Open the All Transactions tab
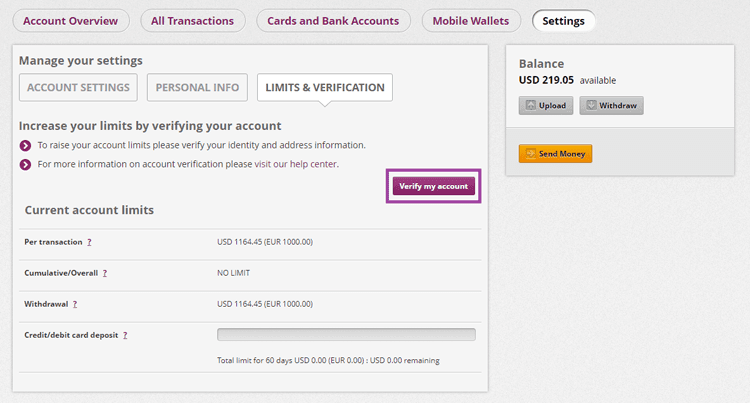The height and width of the screenshot is (403, 750). coord(193,21)
